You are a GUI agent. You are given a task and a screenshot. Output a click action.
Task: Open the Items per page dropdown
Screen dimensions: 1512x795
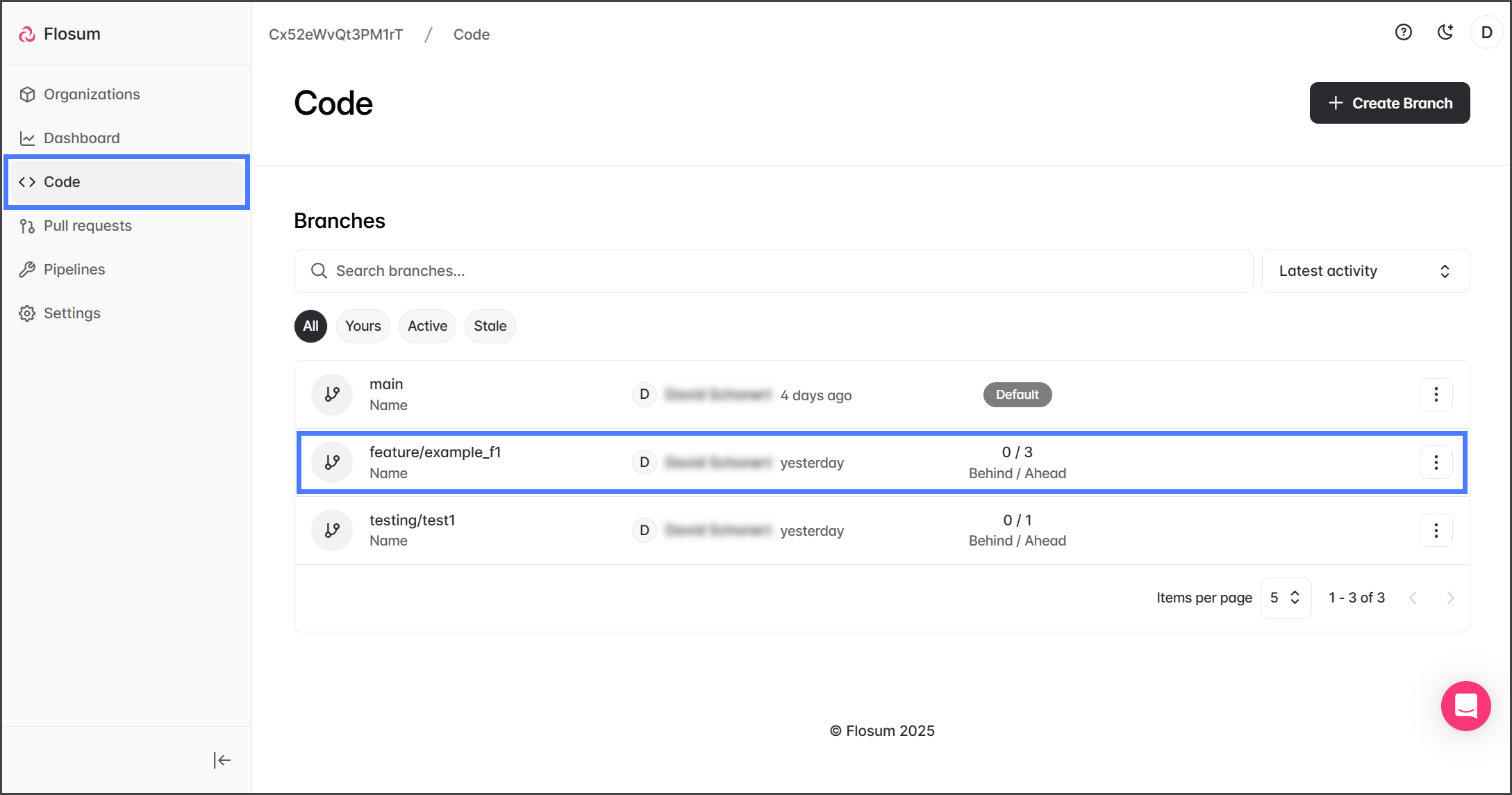click(x=1285, y=598)
